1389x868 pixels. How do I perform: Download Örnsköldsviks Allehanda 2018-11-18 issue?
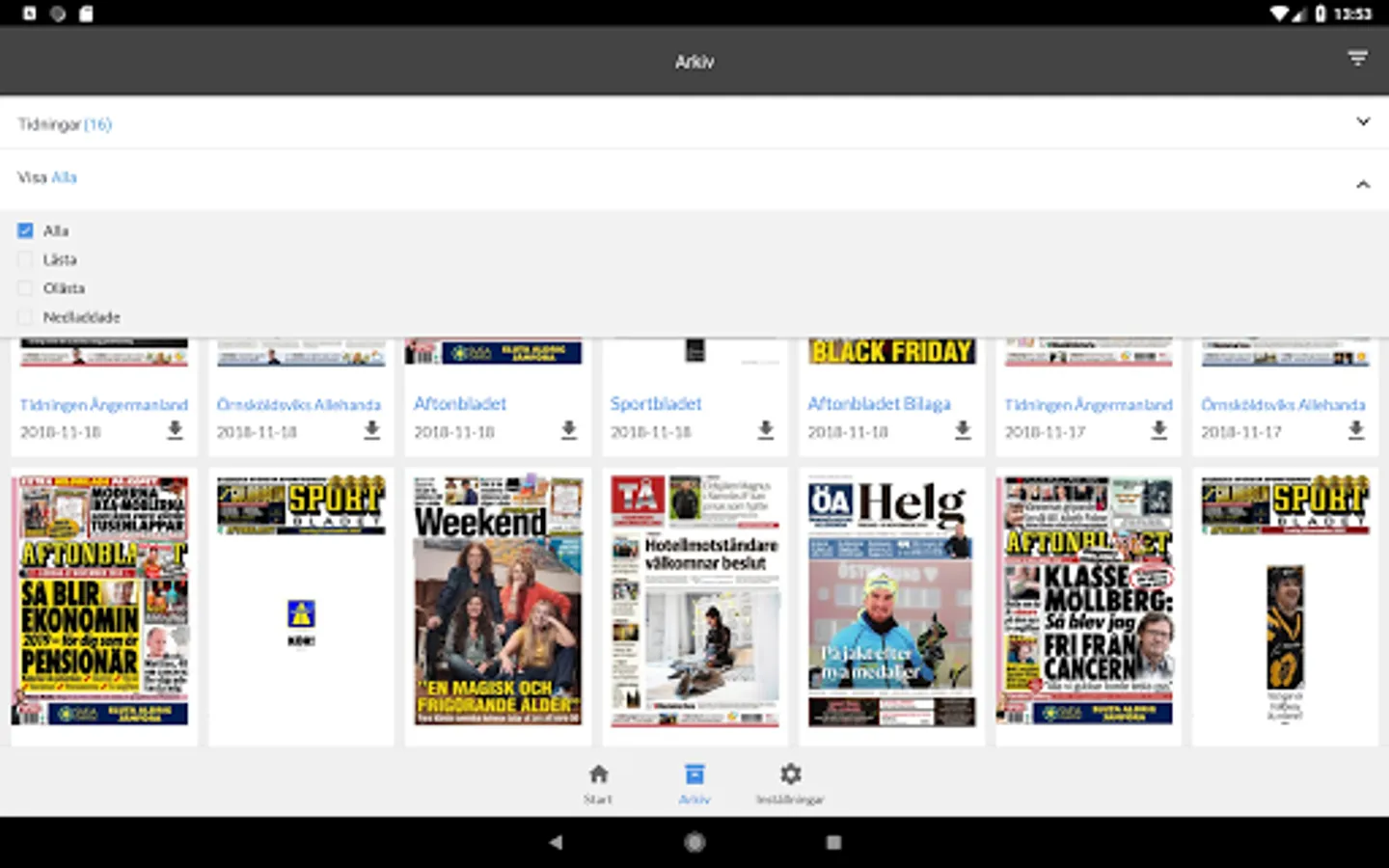click(x=371, y=430)
